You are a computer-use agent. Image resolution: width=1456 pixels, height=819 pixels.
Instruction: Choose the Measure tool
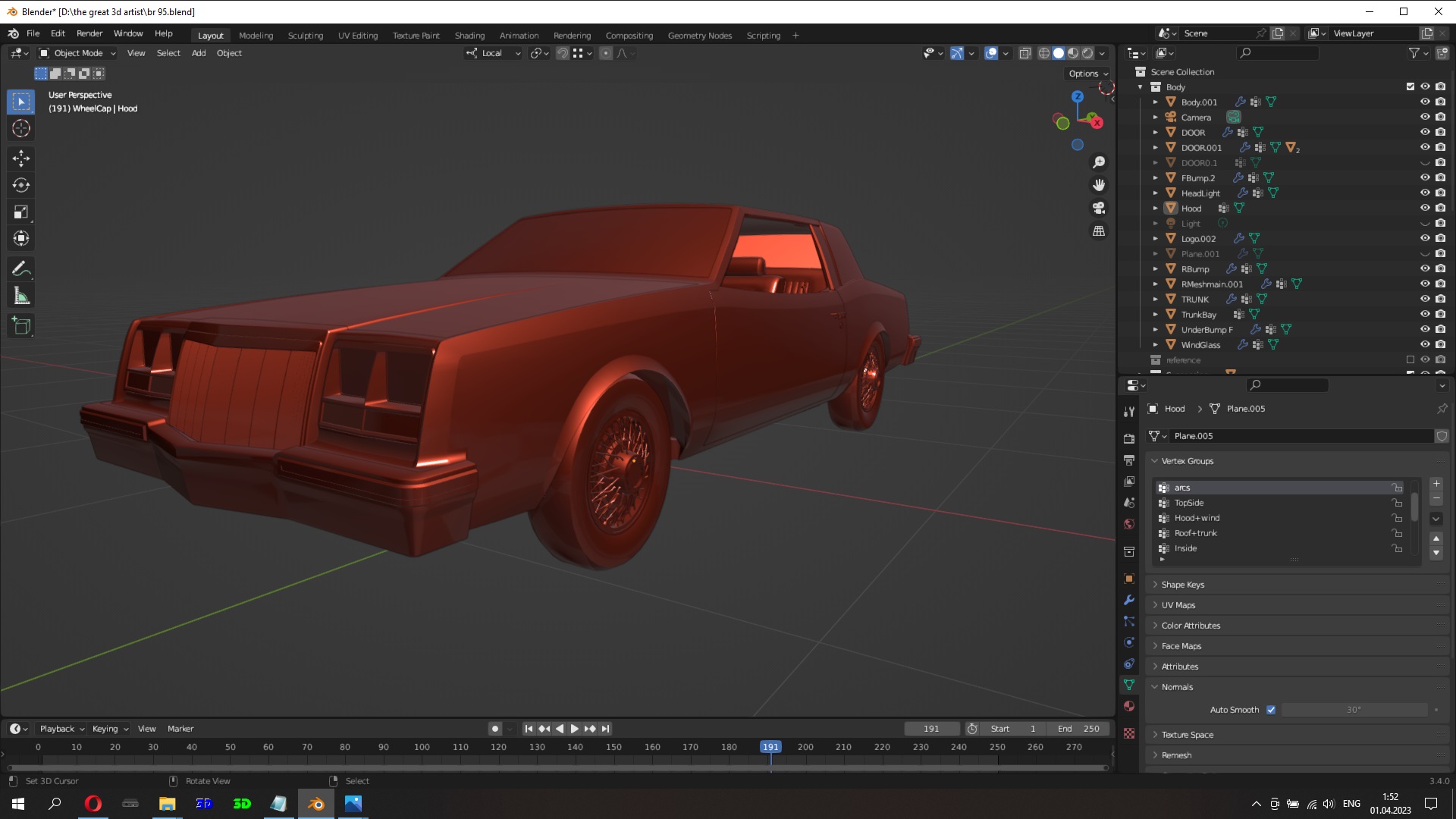(x=21, y=297)
